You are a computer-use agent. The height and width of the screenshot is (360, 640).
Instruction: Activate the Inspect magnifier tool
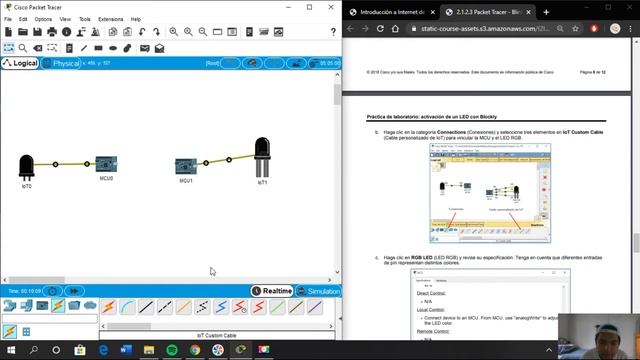(x=23, y=48)
